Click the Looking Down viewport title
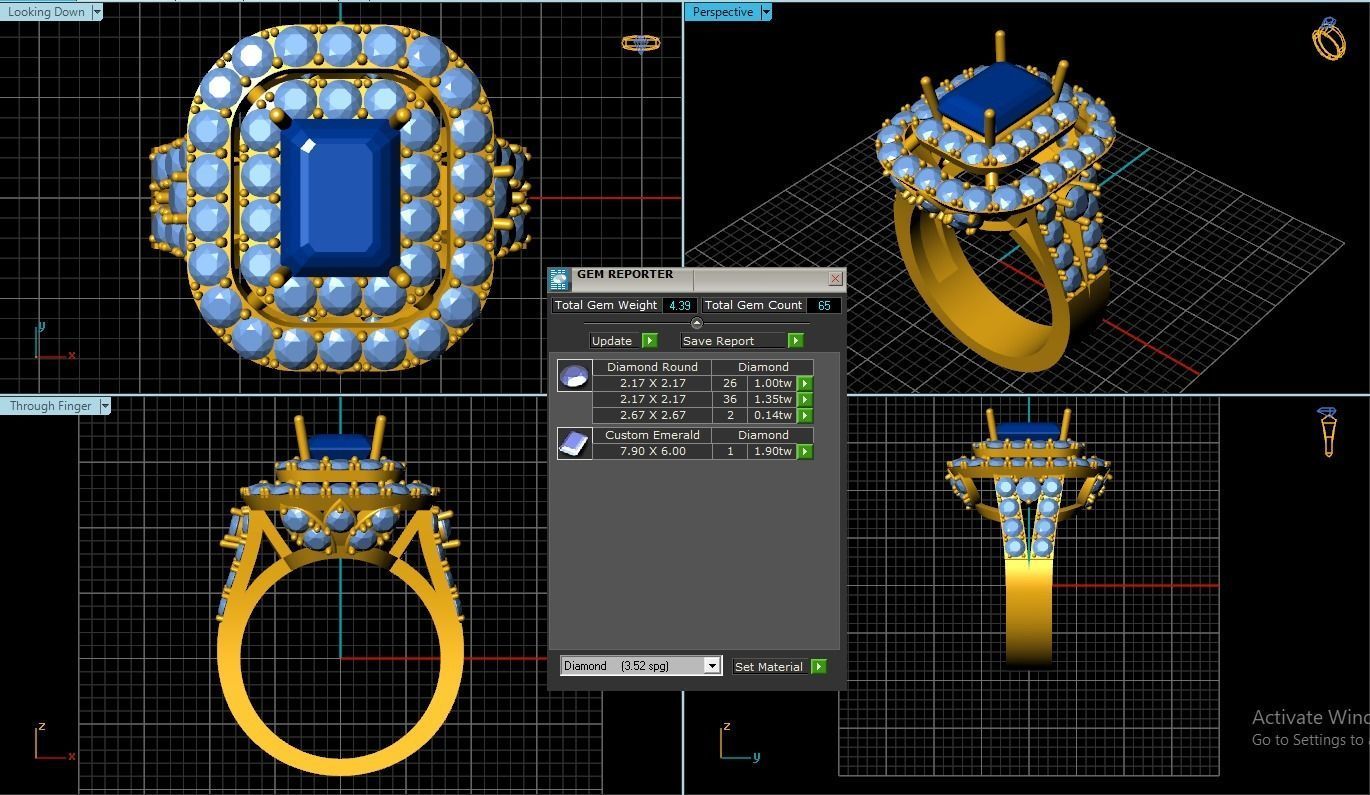 46,12
